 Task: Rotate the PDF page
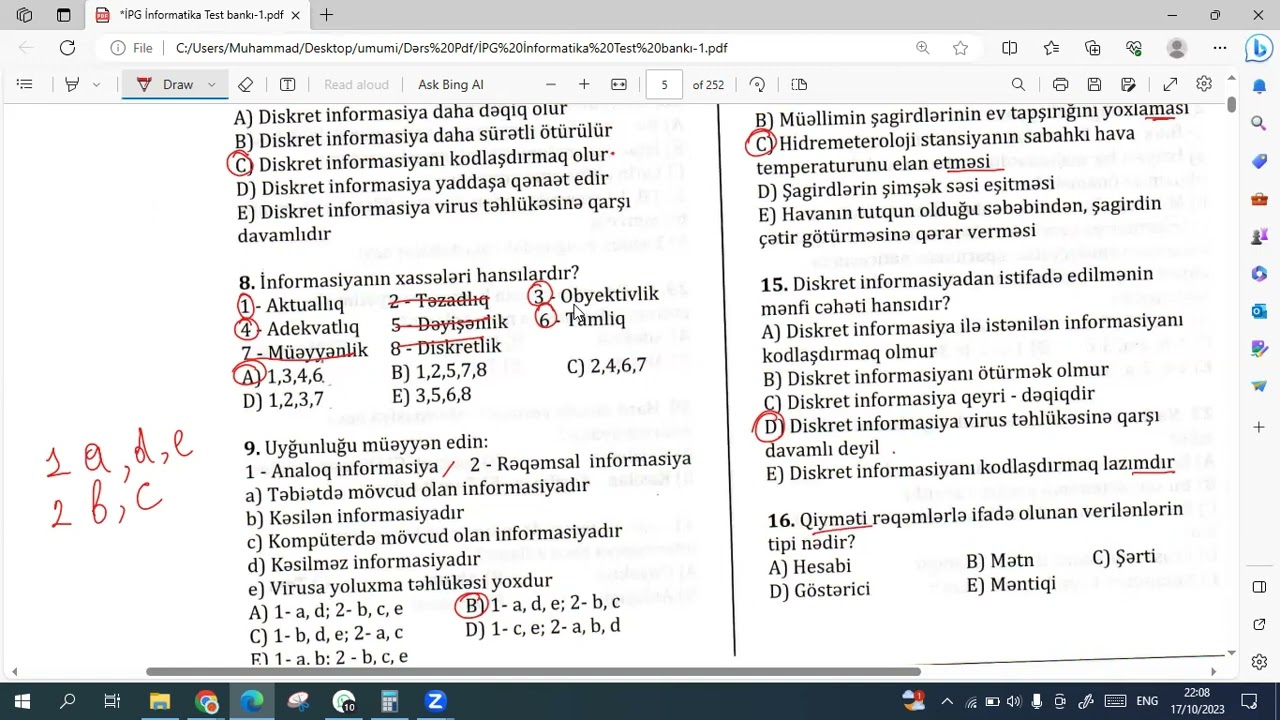[x=757, y=85]
